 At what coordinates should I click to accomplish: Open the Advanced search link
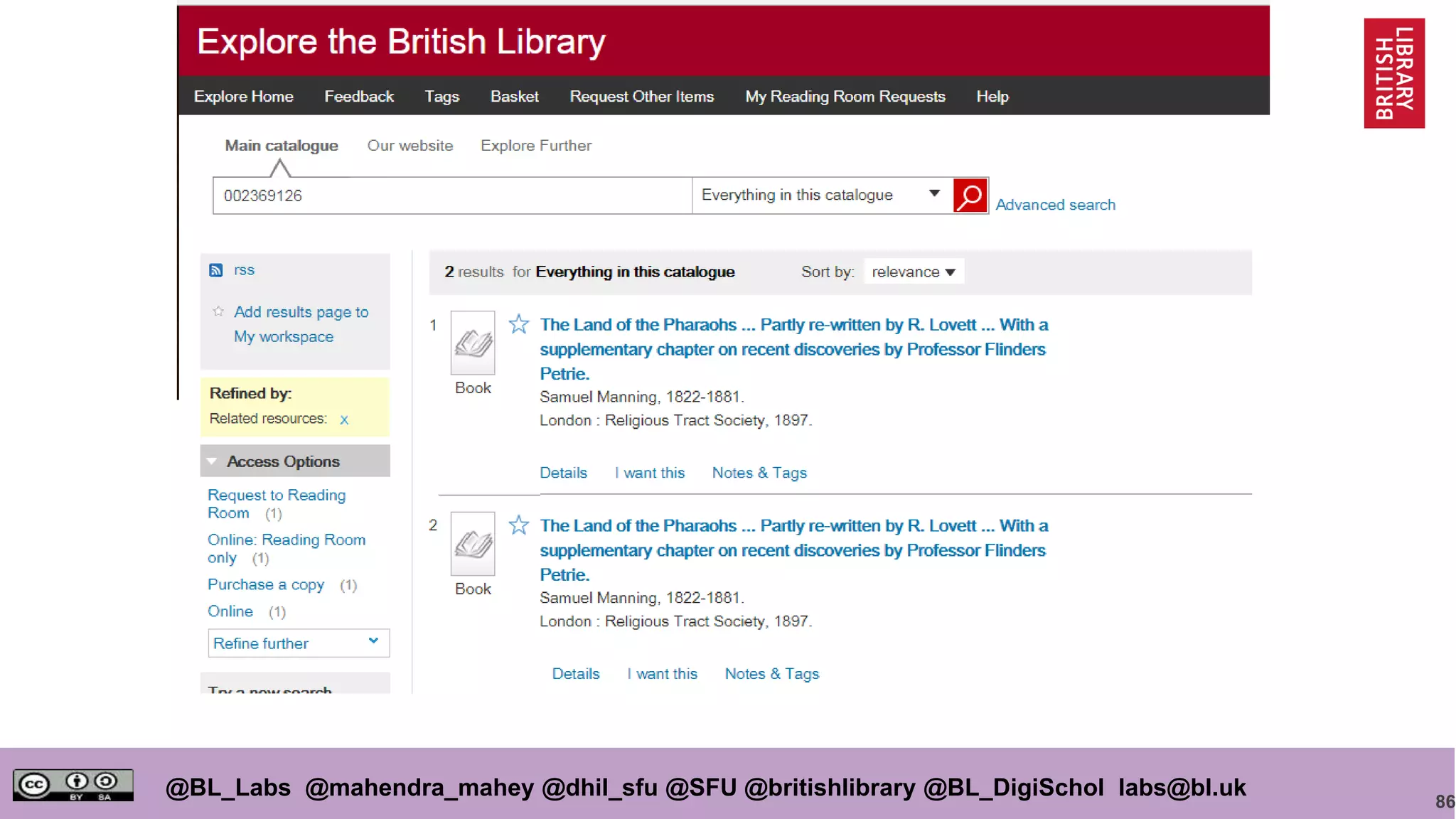click(x=1056, y=205)
